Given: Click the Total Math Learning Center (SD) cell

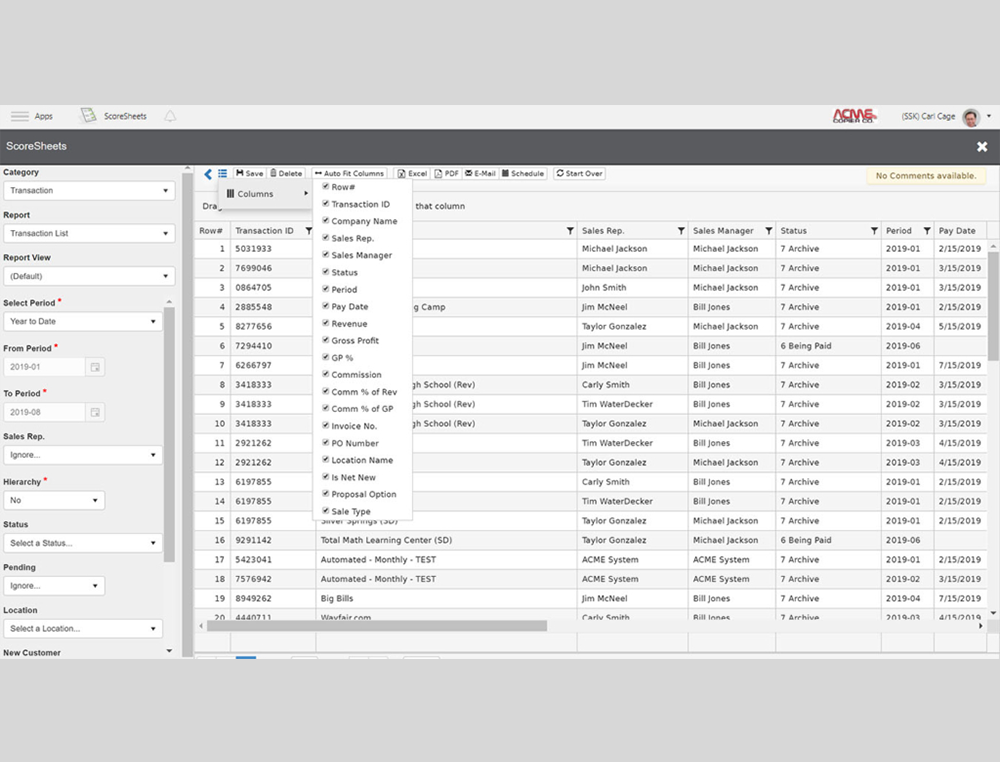Looking at the screenshot, I should pos(446,540).
